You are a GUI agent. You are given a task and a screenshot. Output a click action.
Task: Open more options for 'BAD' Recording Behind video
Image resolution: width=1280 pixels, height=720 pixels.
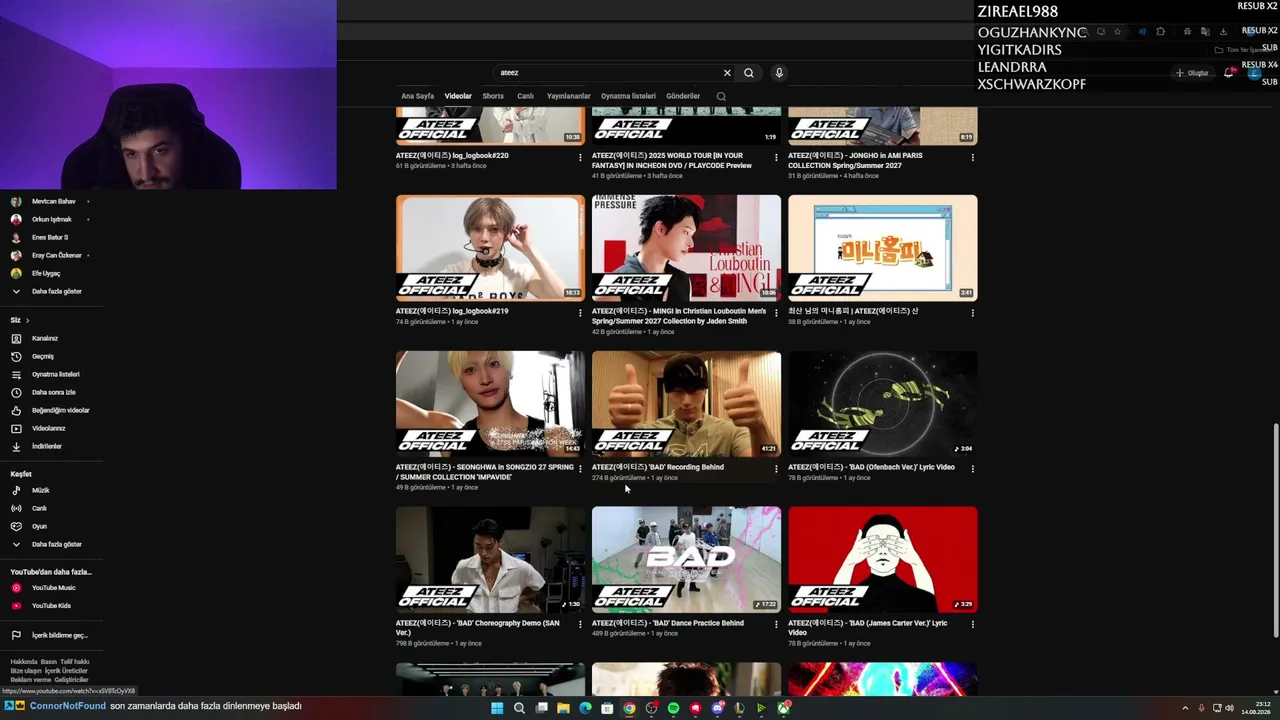[776, 468]
